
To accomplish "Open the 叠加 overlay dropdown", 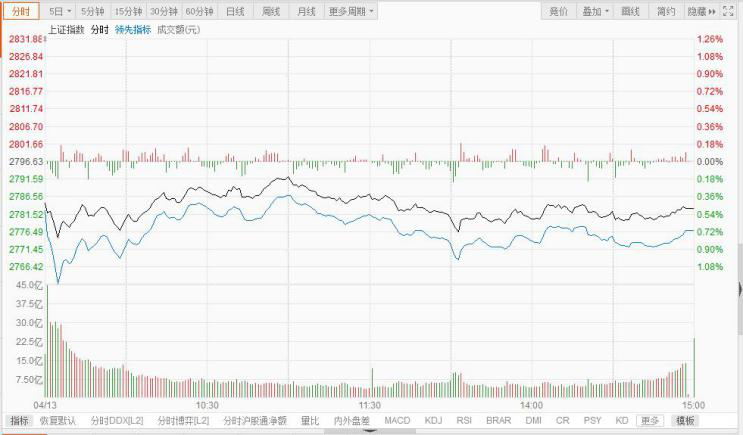I will [x=595, y=11].
